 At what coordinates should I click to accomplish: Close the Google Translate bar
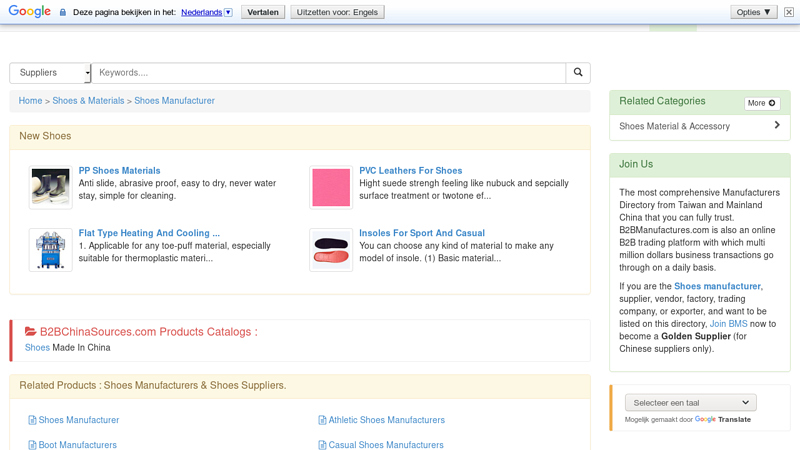(789, 12)
